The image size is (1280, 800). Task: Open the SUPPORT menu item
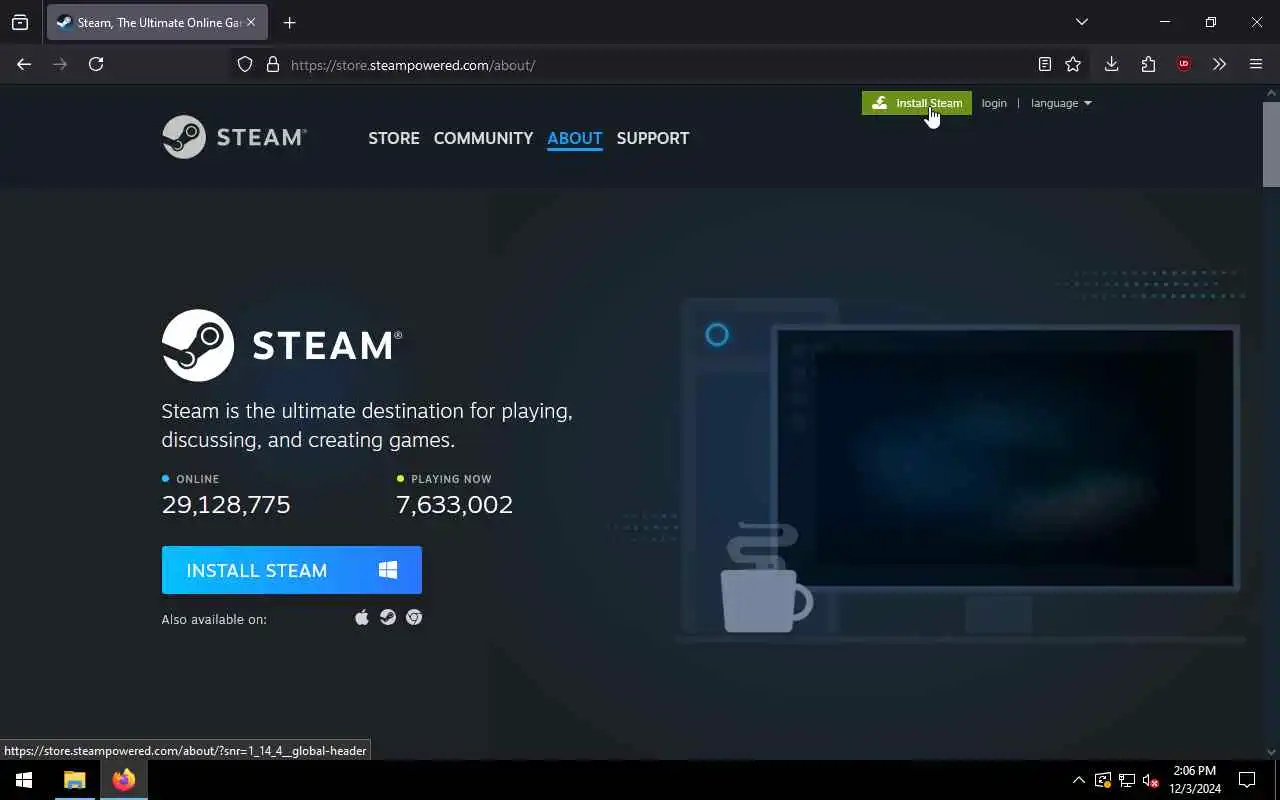653,138
